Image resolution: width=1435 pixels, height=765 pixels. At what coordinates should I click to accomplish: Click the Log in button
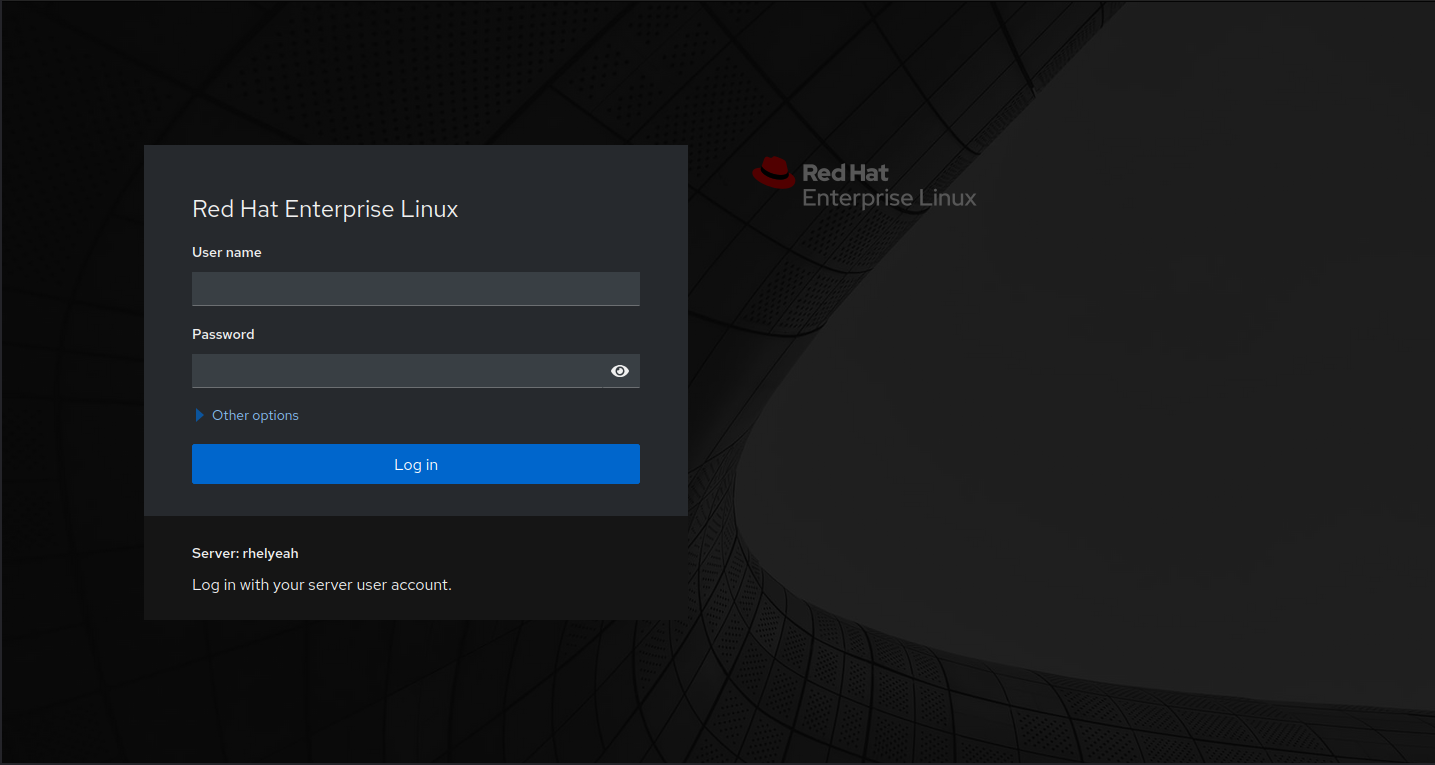point(415,464)
